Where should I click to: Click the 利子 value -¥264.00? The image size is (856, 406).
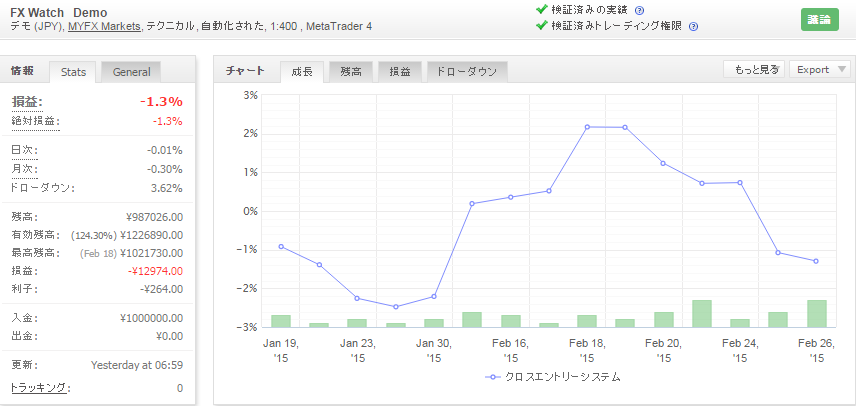(164, 289)
